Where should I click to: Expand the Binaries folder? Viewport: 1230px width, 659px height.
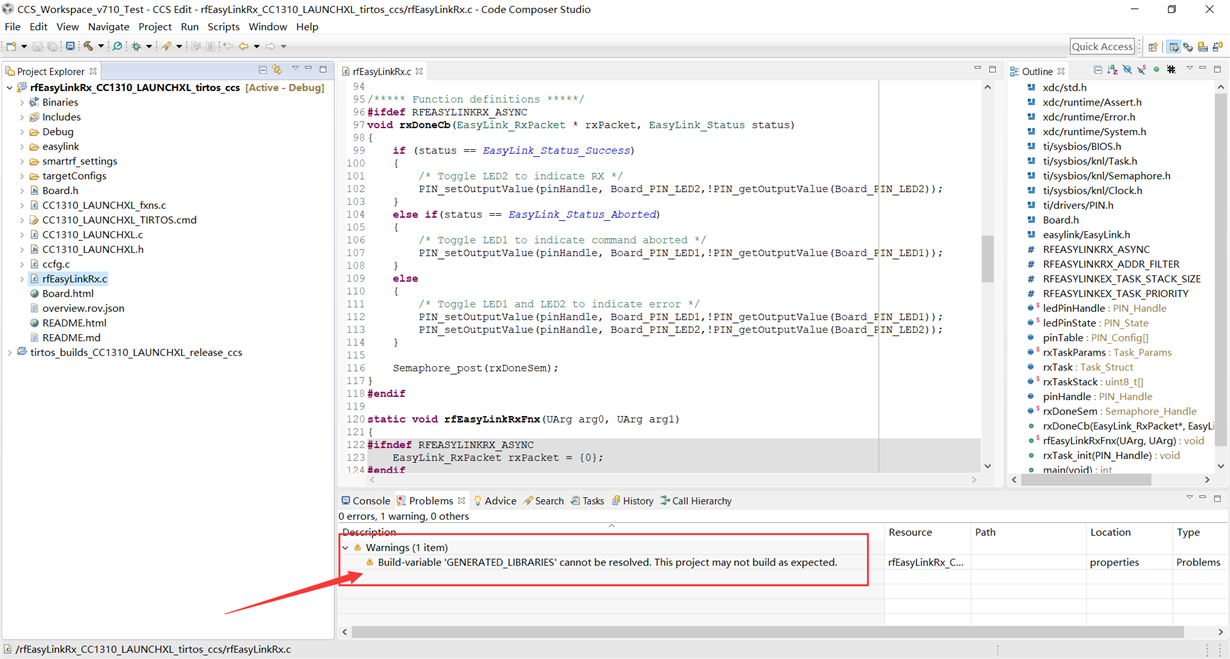22,102
